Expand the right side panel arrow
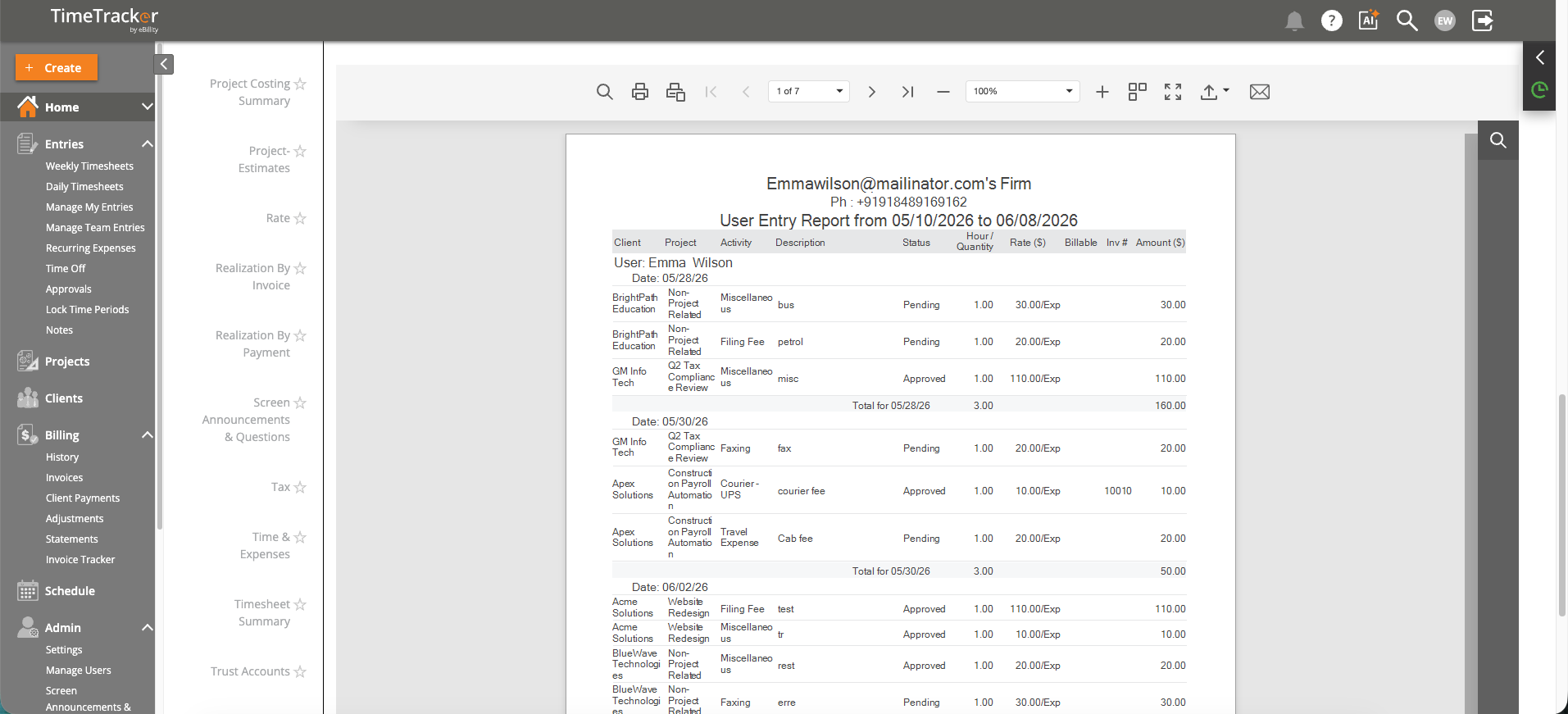 point(1540,57)
